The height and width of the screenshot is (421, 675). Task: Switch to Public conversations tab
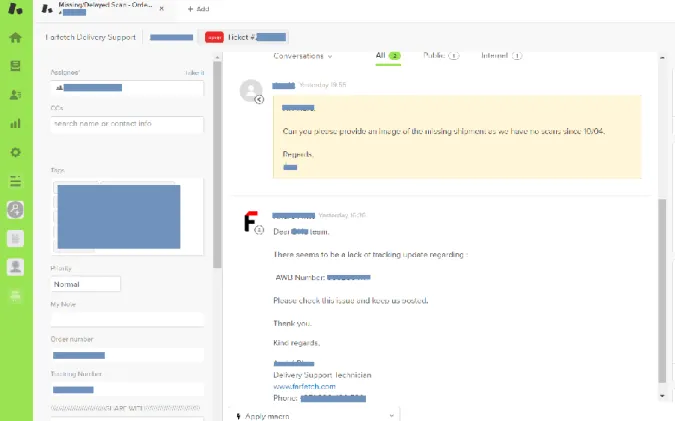pyautogui.click(x=441, y=56)
